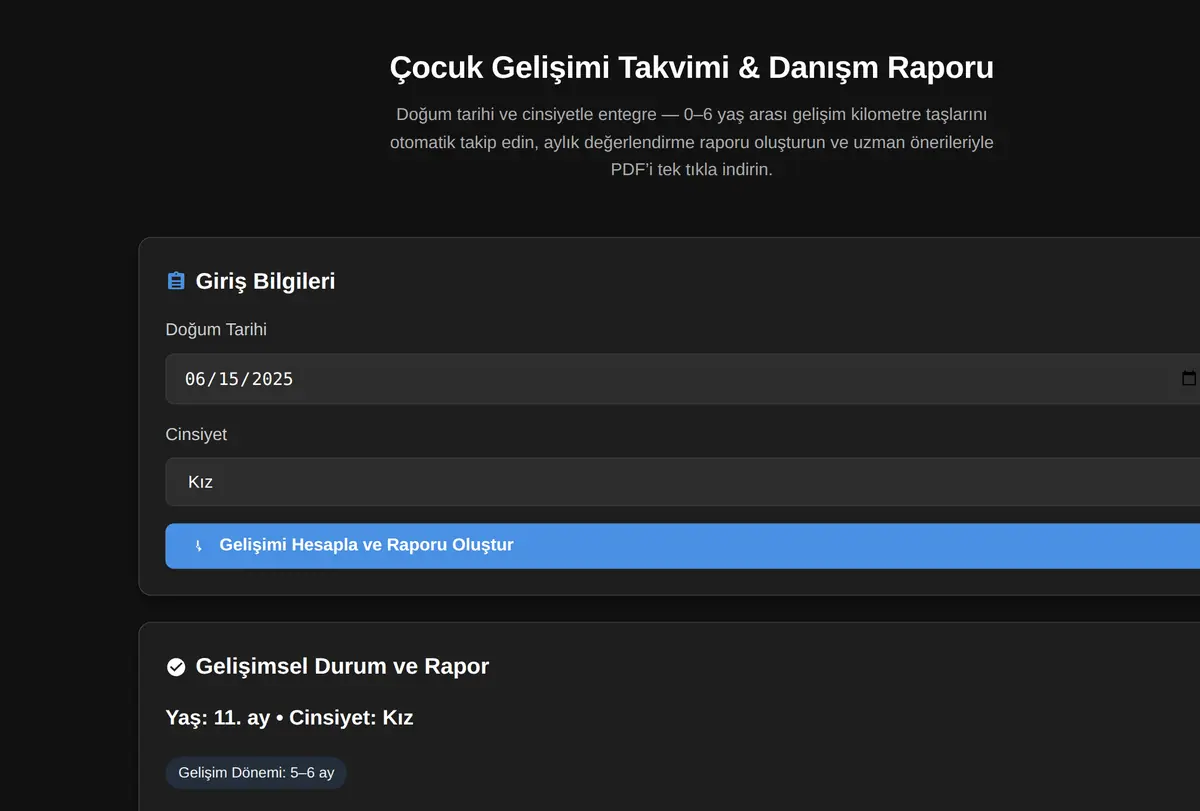
Task: Click the Doğum Tarihi label
Action: (216, 329)
